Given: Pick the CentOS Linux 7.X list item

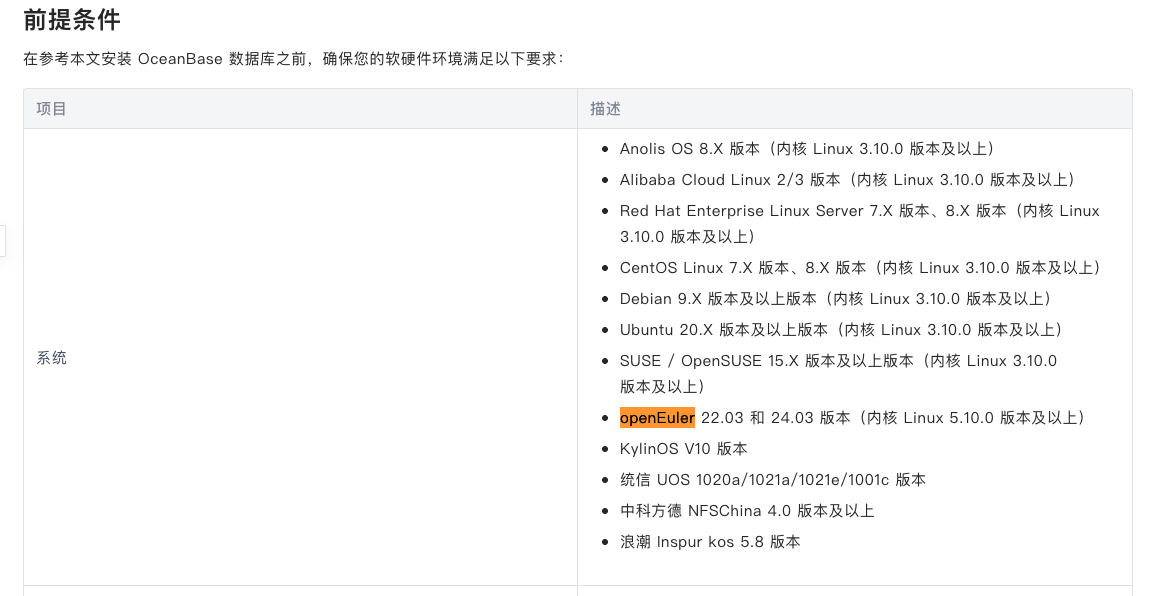Looking at the screenshot, I should (860, 268).
